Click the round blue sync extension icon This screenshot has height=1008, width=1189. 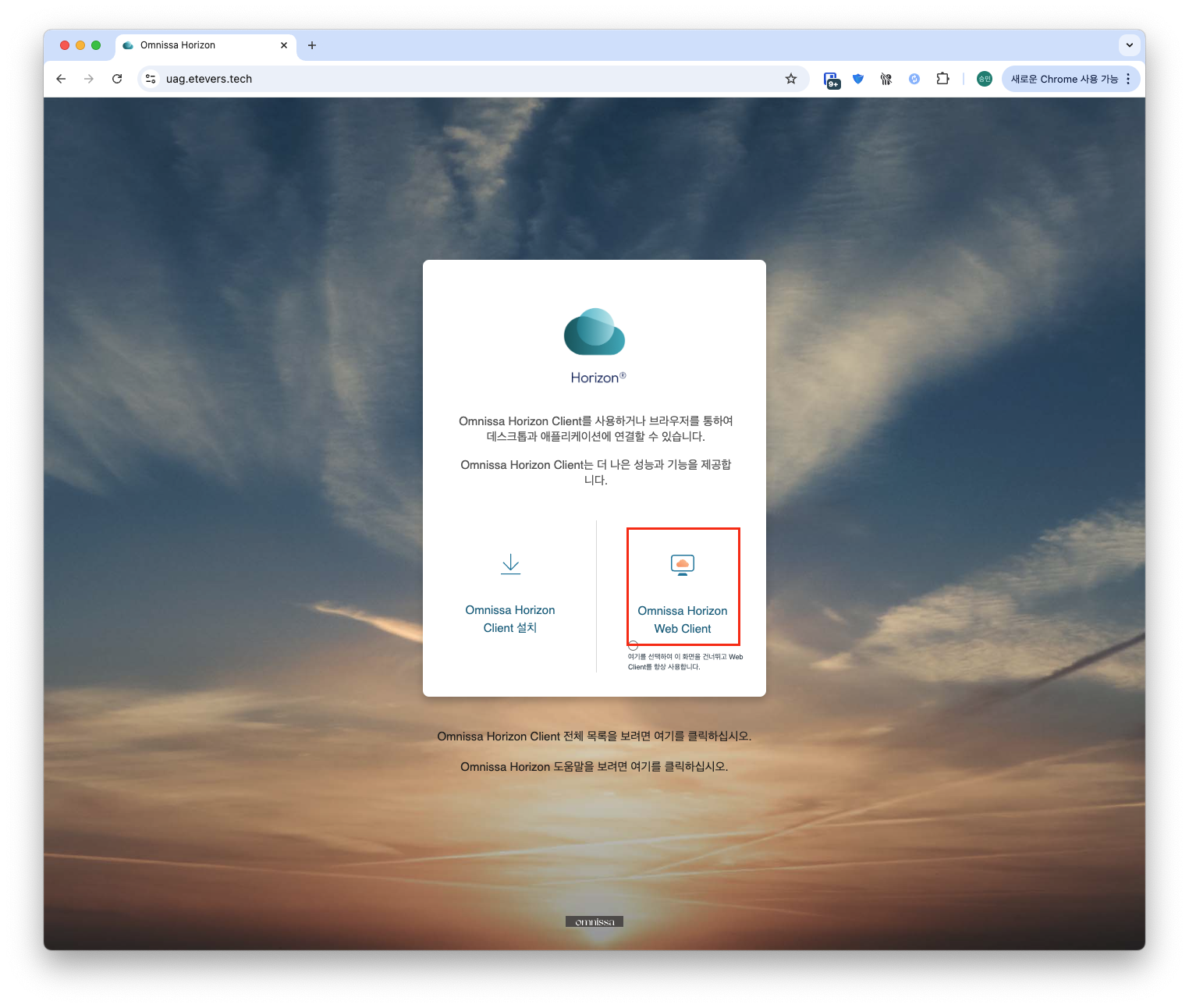(x=914, y=79)
